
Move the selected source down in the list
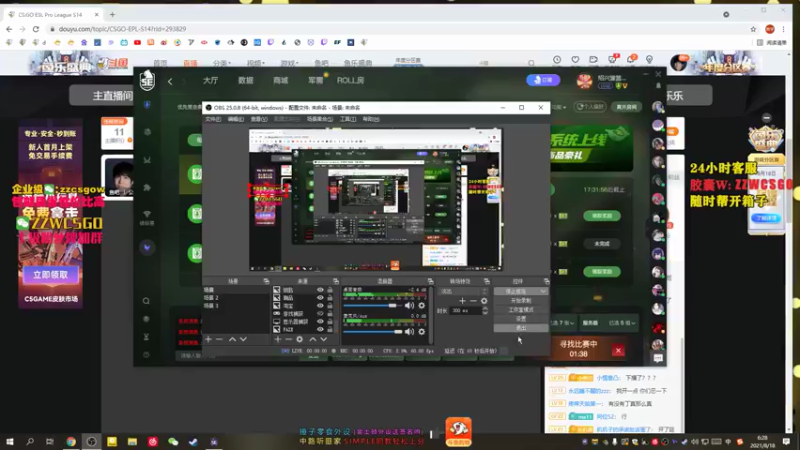click(324, 339)
